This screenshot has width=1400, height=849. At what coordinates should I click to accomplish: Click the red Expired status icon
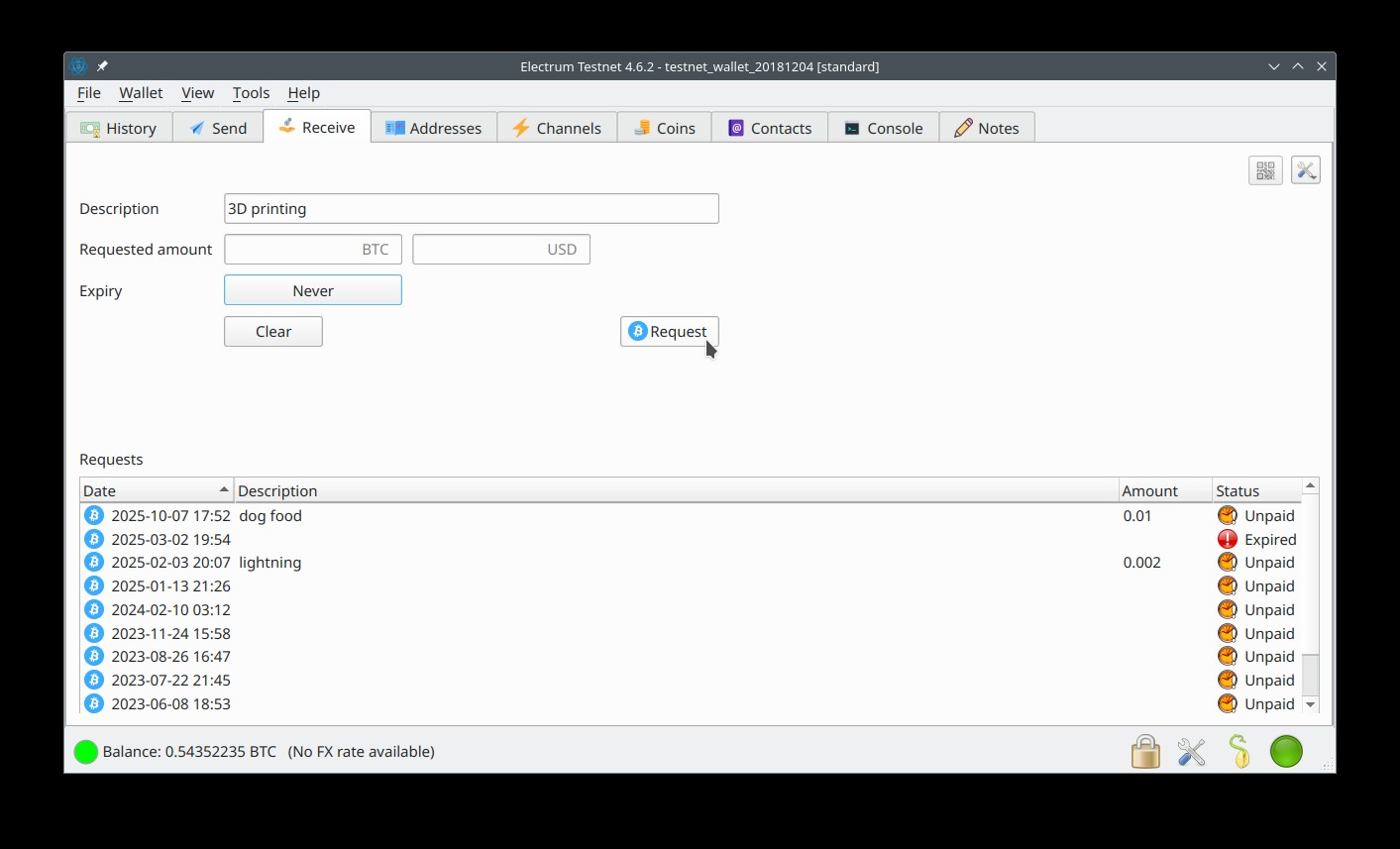(1228, 539)
